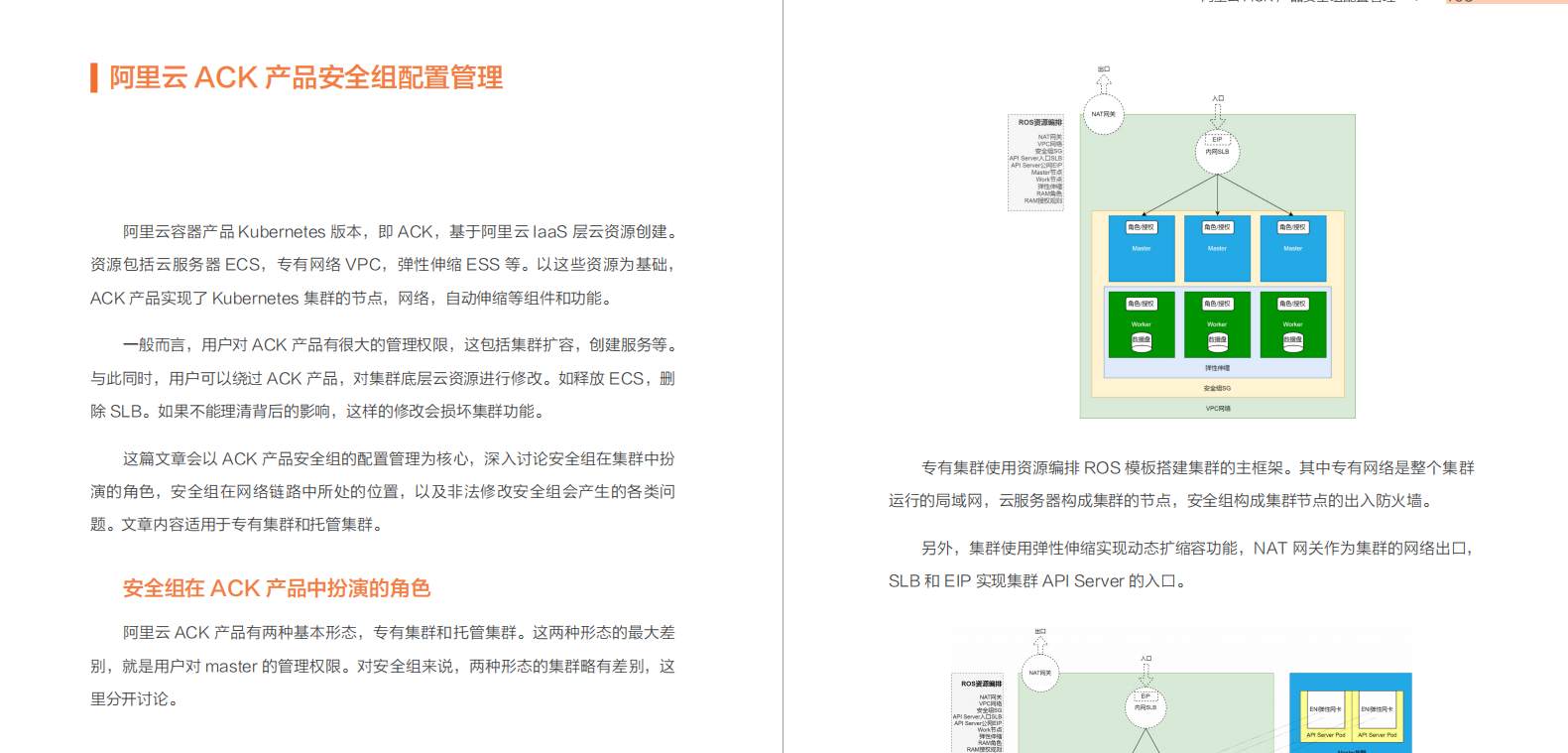Click the line starting "另外，集群使用弹性伸缩实现"
Viewport: 1568px width, 753px height.
point(1198,549)
